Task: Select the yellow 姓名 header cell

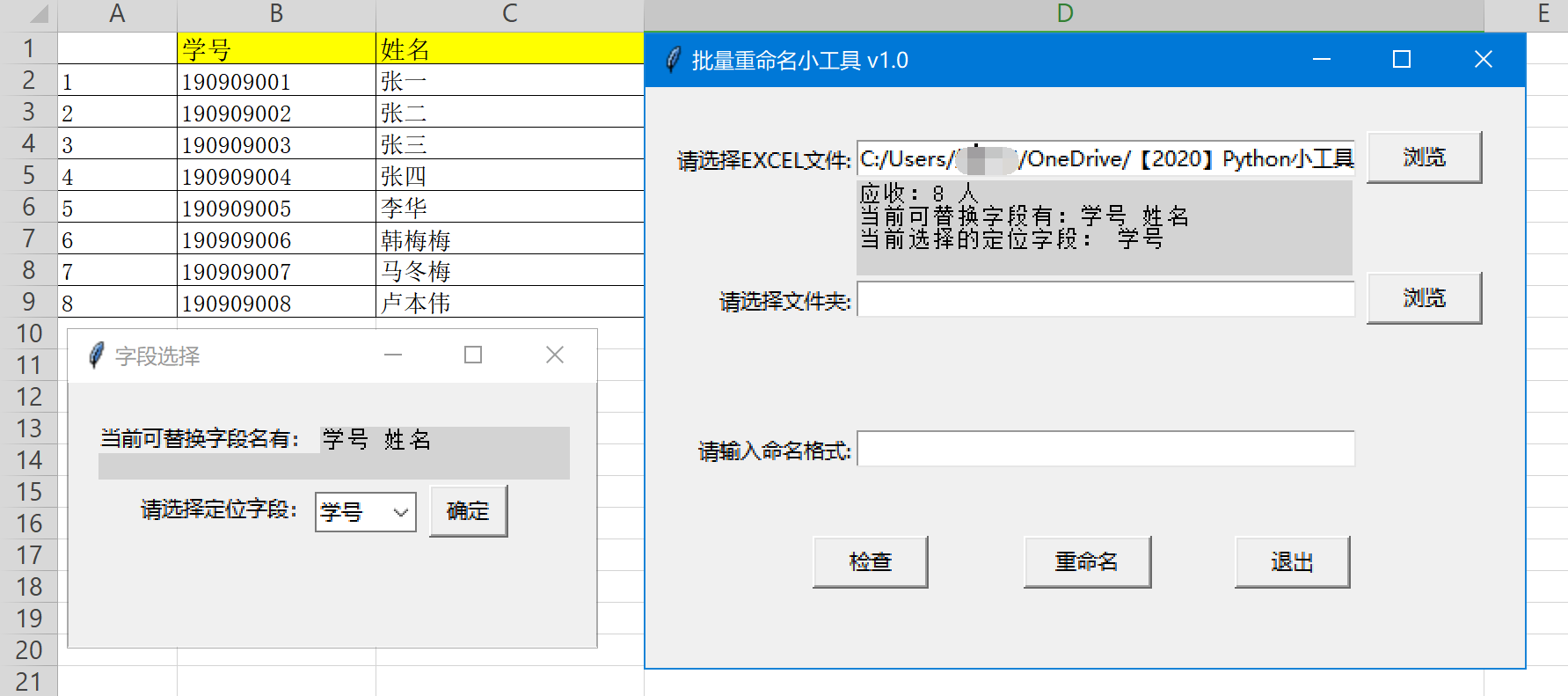Action: 510,48
